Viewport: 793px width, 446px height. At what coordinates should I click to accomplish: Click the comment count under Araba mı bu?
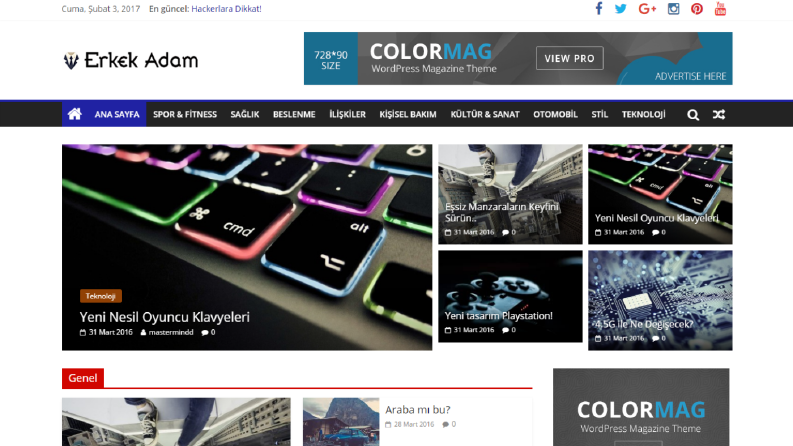(x=449, y=424)
